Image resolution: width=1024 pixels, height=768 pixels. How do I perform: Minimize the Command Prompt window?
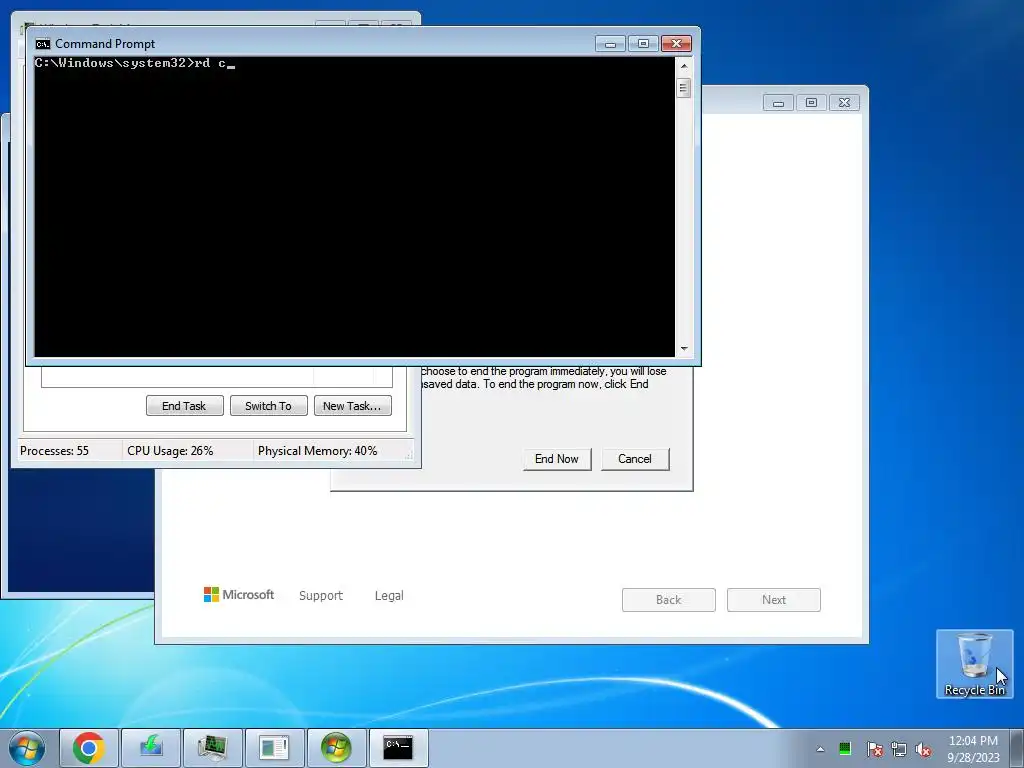611,44
